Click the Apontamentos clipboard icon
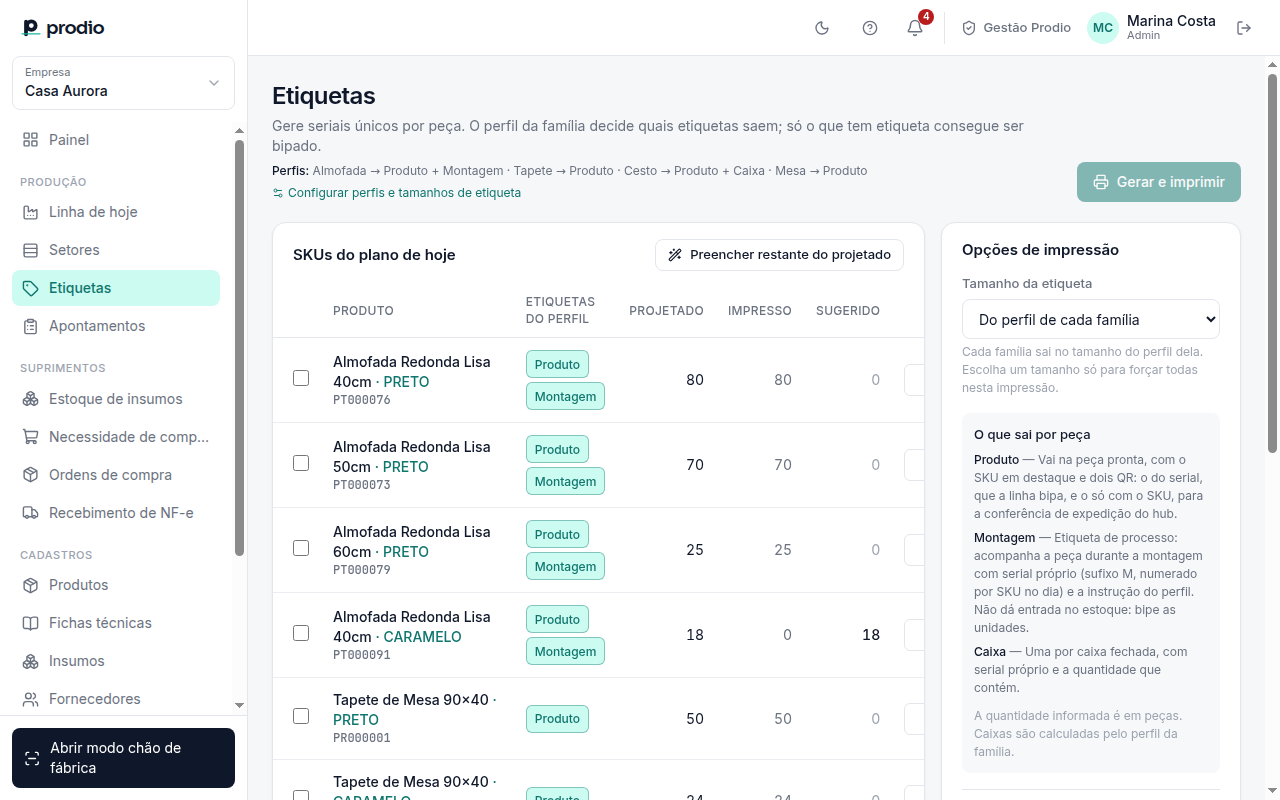Image resolution: width=1280 pixels, height=800 pixels. 31,326
